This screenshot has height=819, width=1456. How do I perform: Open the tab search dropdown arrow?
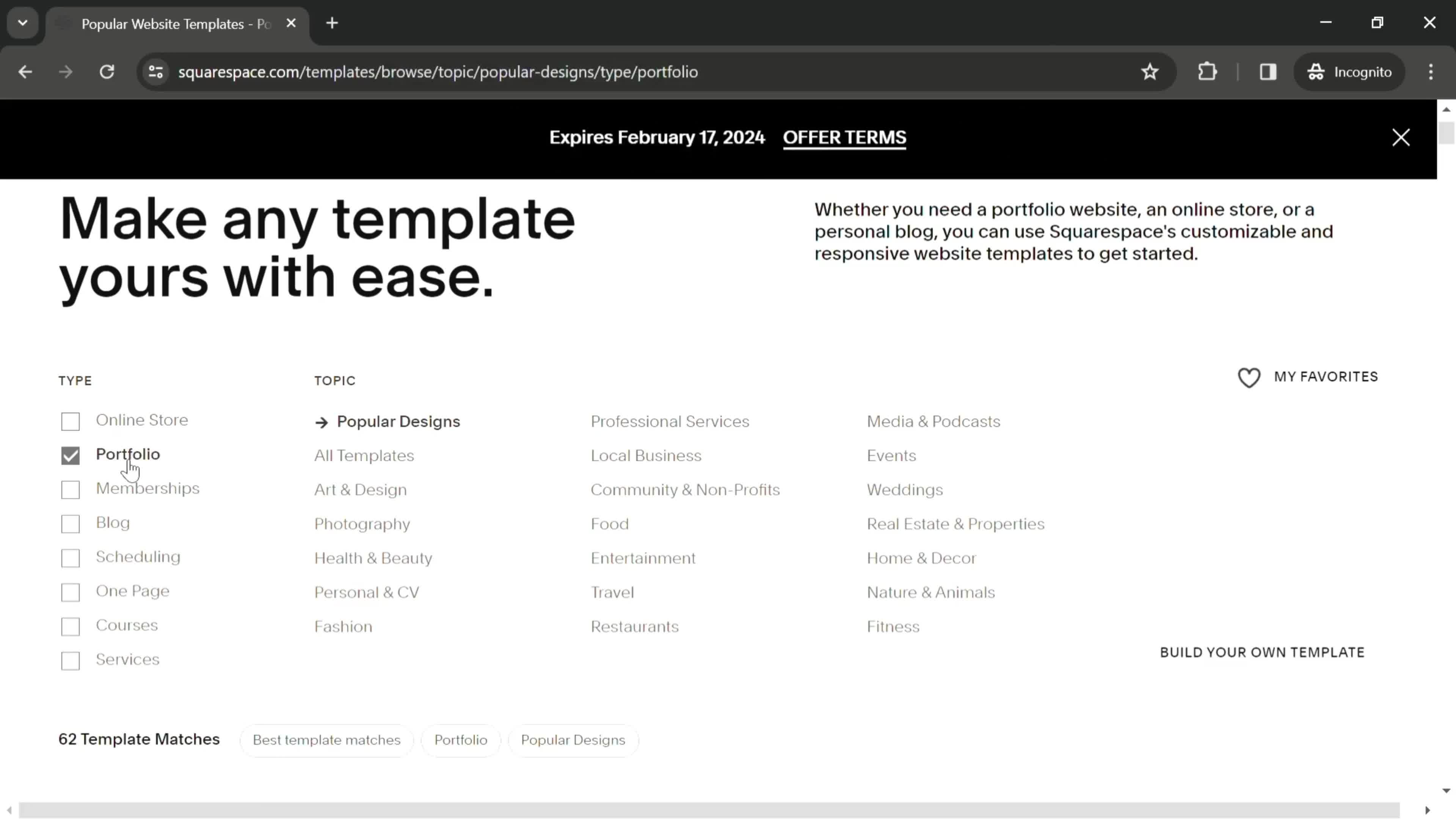(23, 23)
